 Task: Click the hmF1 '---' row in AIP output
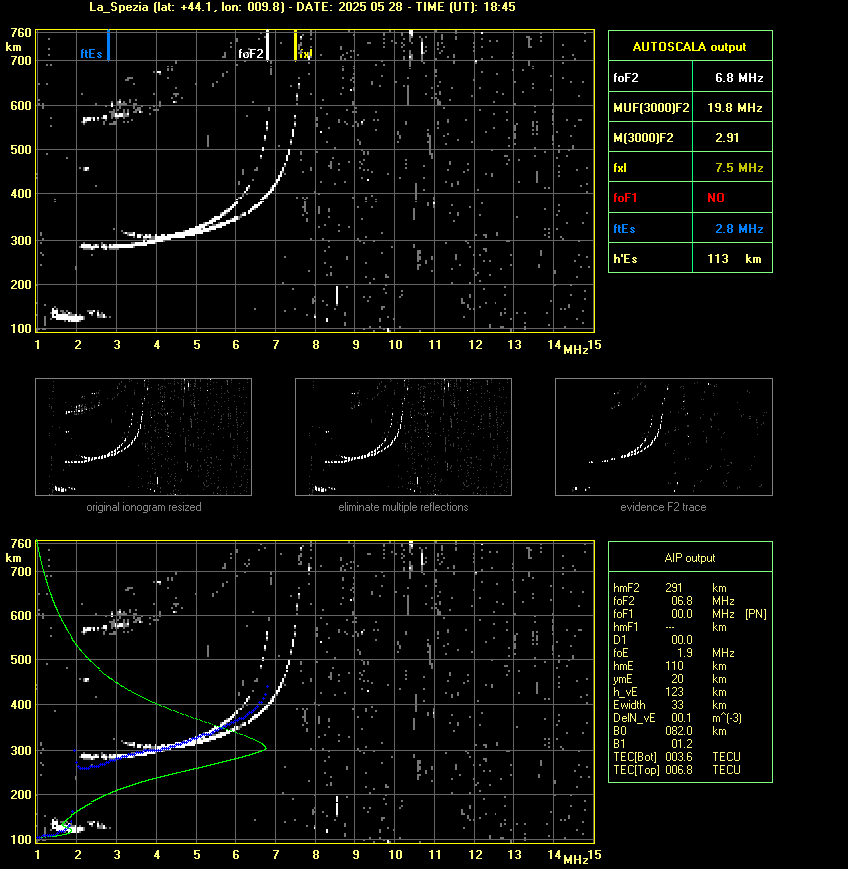click(670, 627)
